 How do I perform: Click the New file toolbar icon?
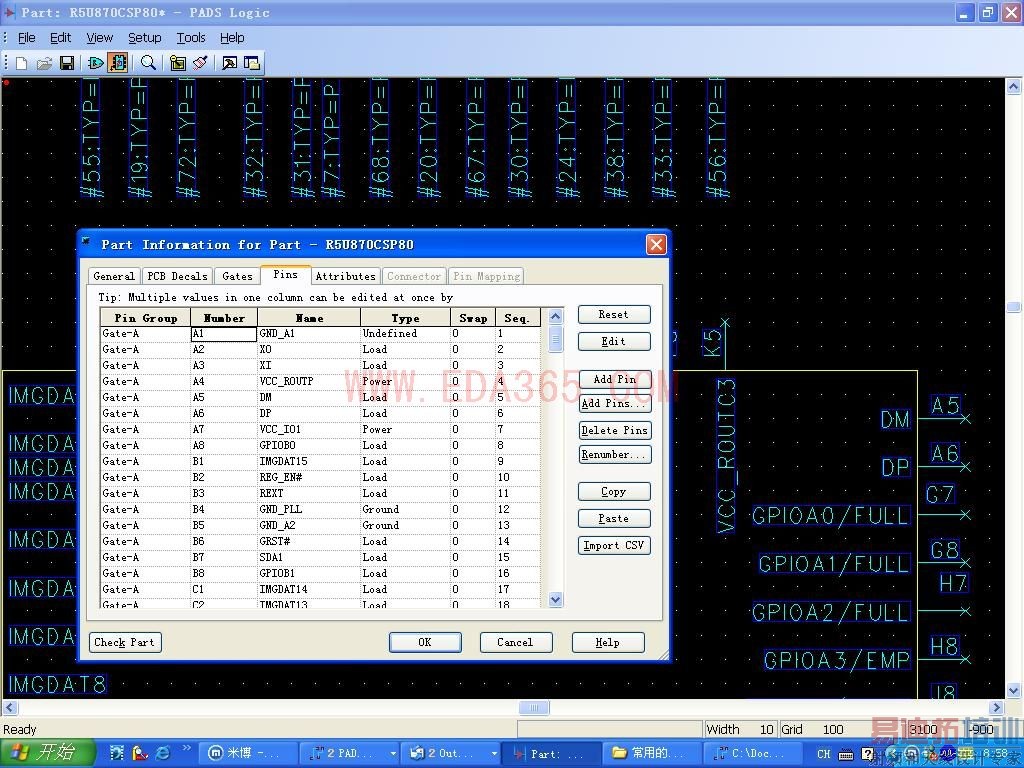coord(21,63)
